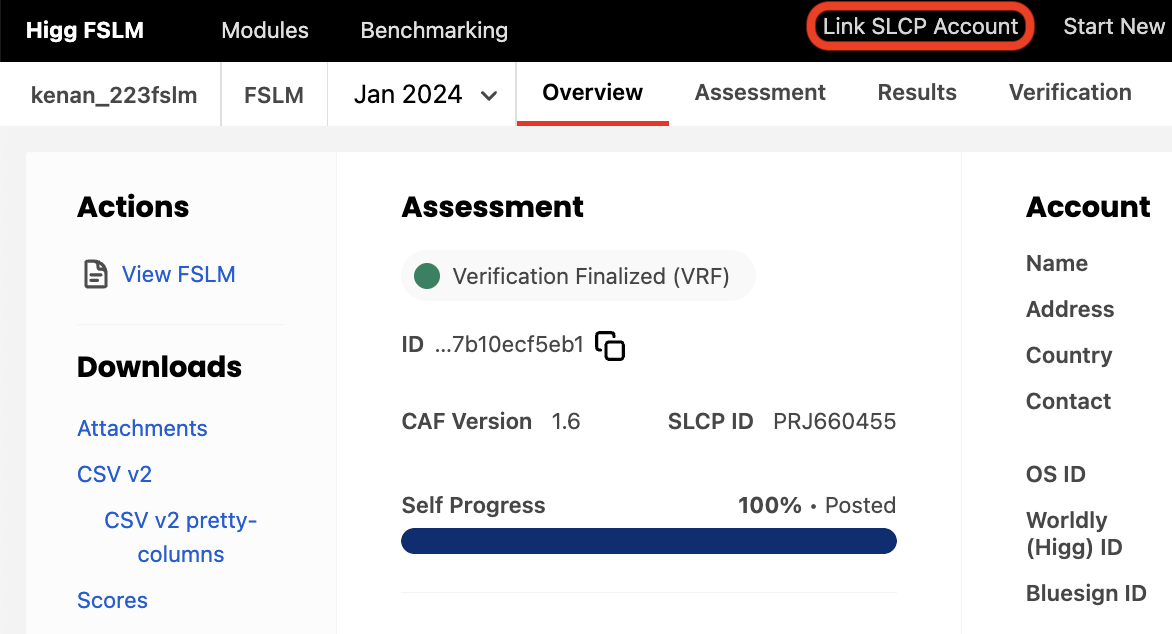This screenshot has height=634, width=1172.
Task: Click the Contact label in Account
Action: point(1068,401)
